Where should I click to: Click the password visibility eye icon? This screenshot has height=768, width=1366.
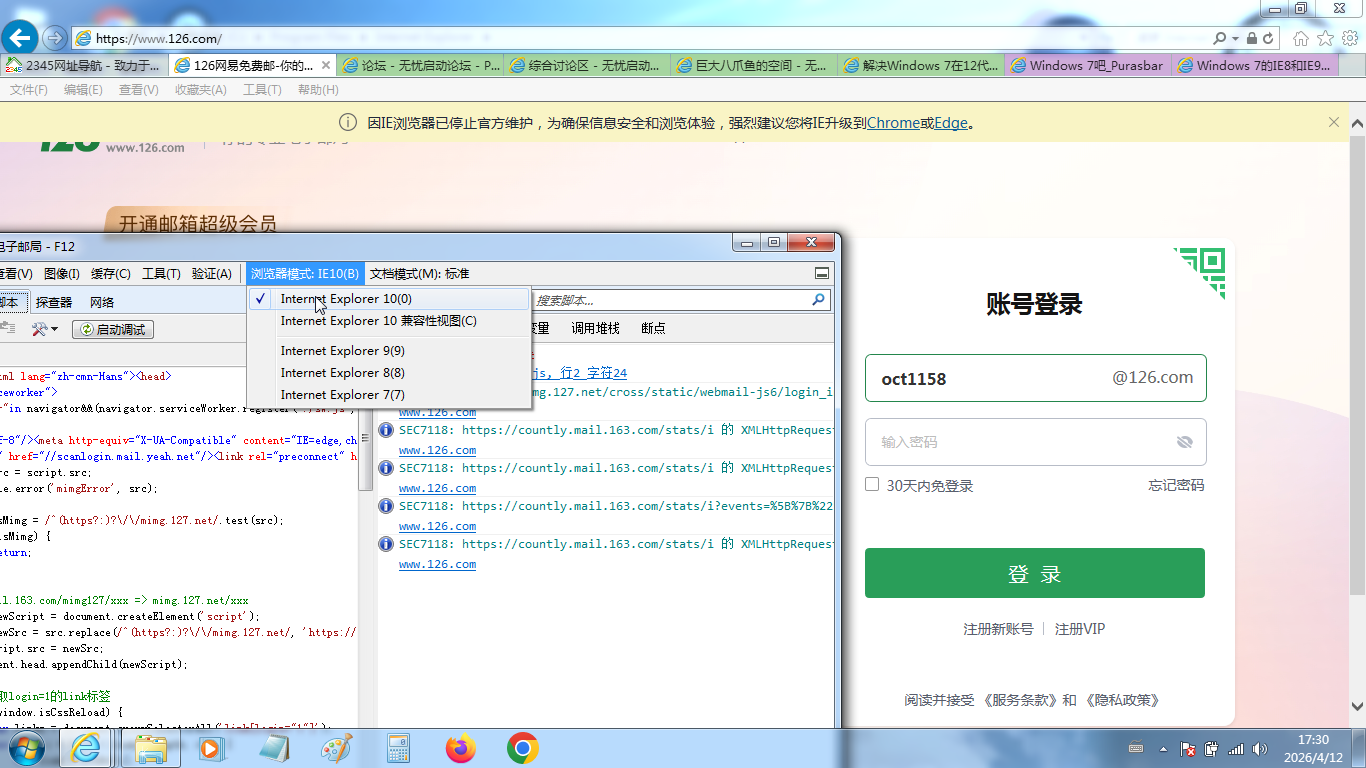coord(1185,442)
